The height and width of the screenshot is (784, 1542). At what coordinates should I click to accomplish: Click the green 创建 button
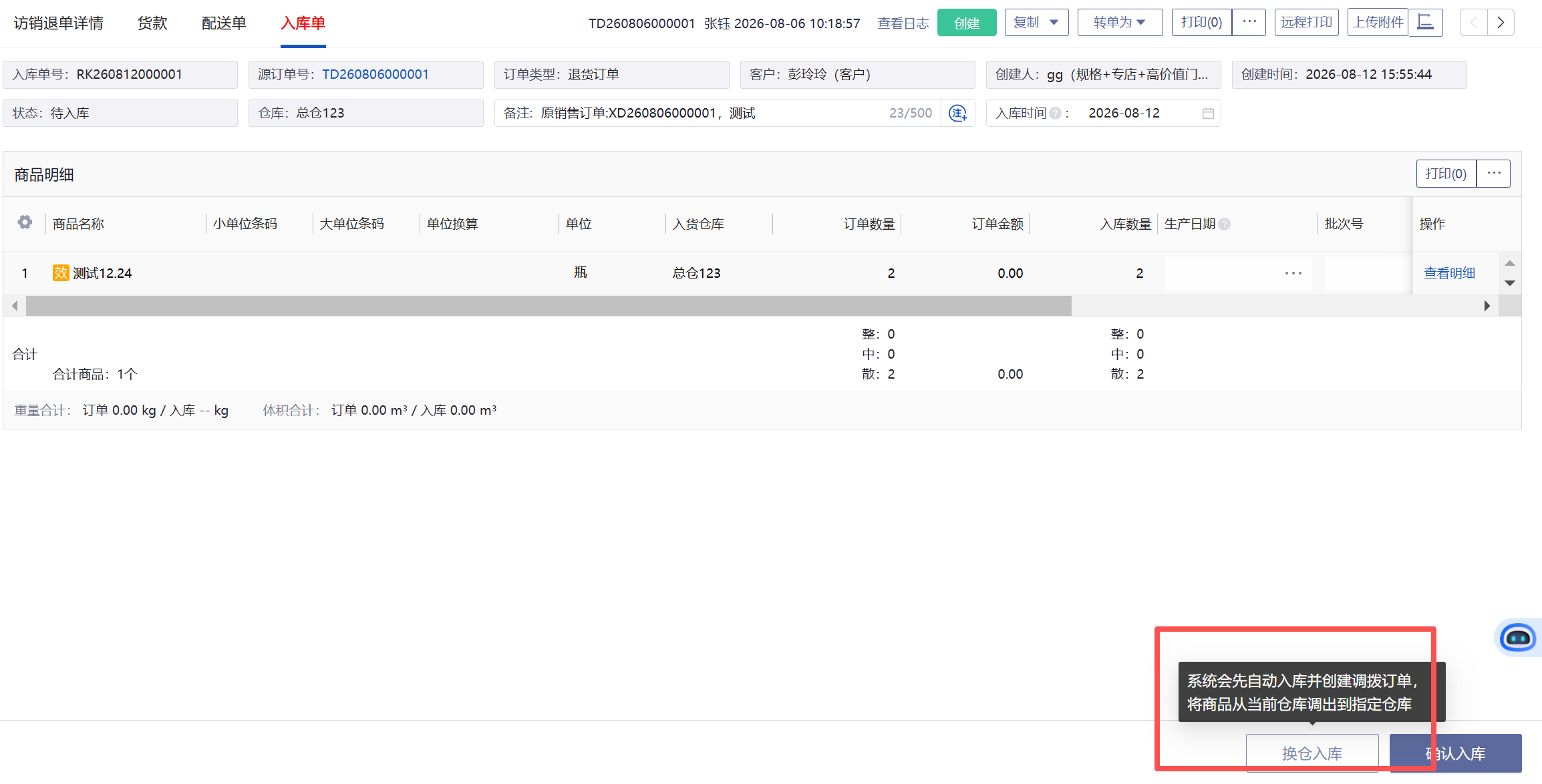pyautogui.click(x=967, y=23)
